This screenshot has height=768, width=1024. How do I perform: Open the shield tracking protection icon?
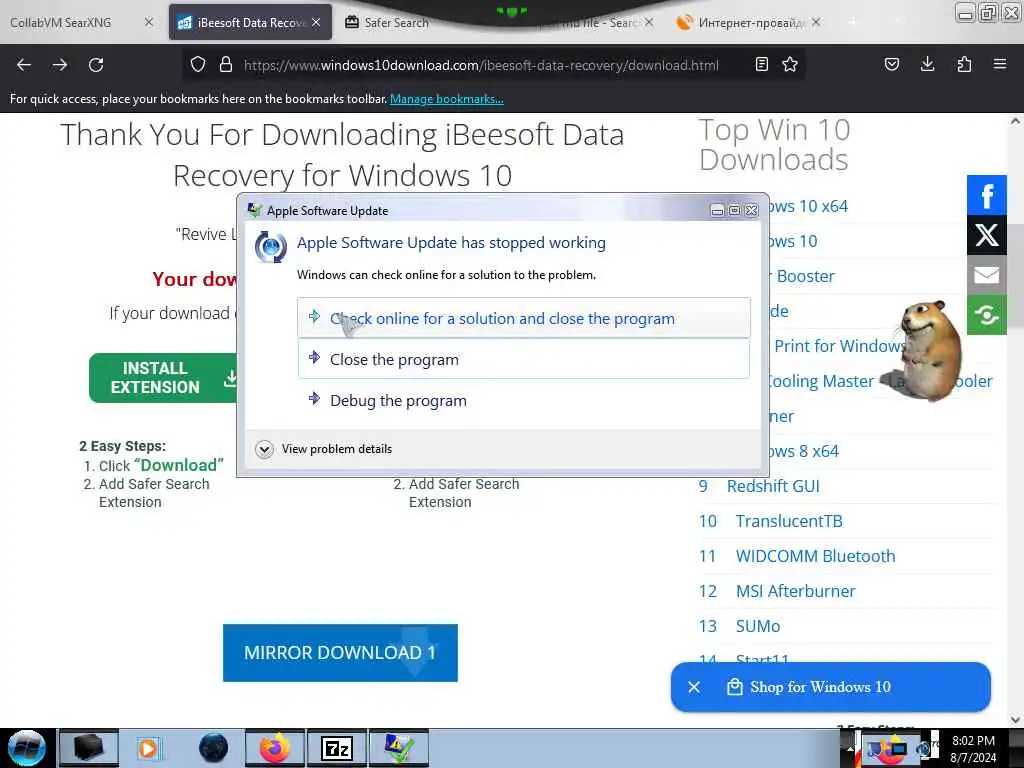pos(198,65)
